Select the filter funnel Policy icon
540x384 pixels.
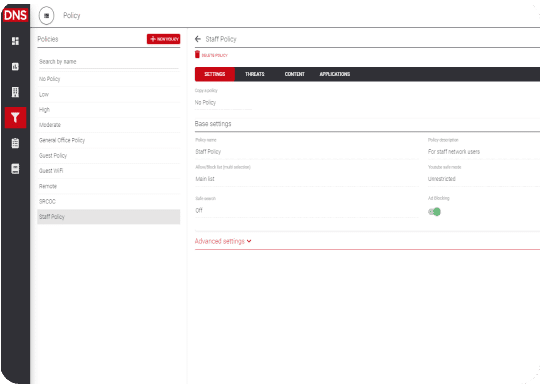(15, 118)
